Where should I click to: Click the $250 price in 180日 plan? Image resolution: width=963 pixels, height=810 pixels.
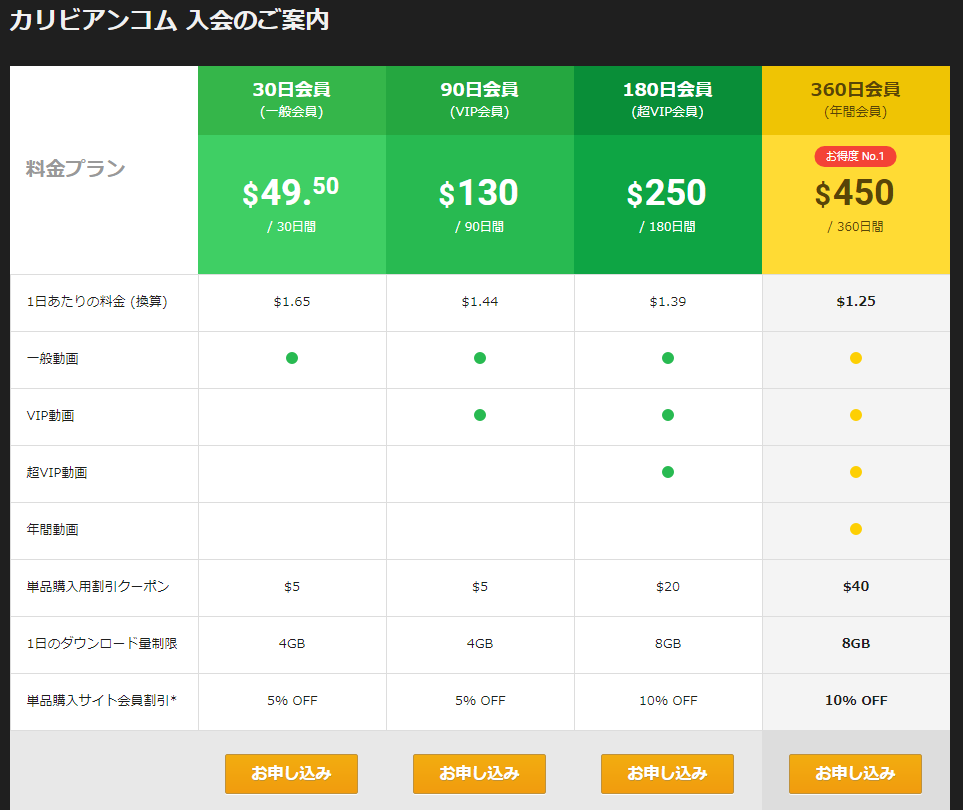point(667,193)
